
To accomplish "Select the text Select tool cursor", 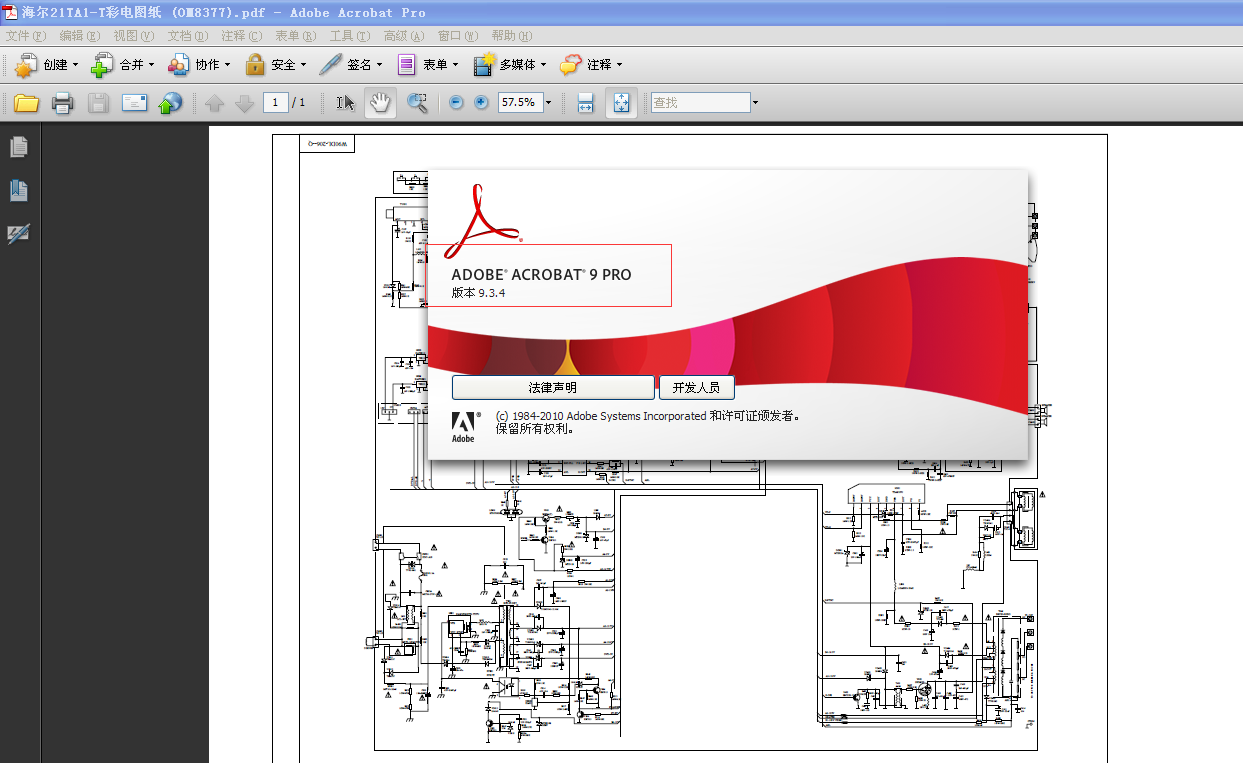I will pyautogui.click(x=345, y=102).
